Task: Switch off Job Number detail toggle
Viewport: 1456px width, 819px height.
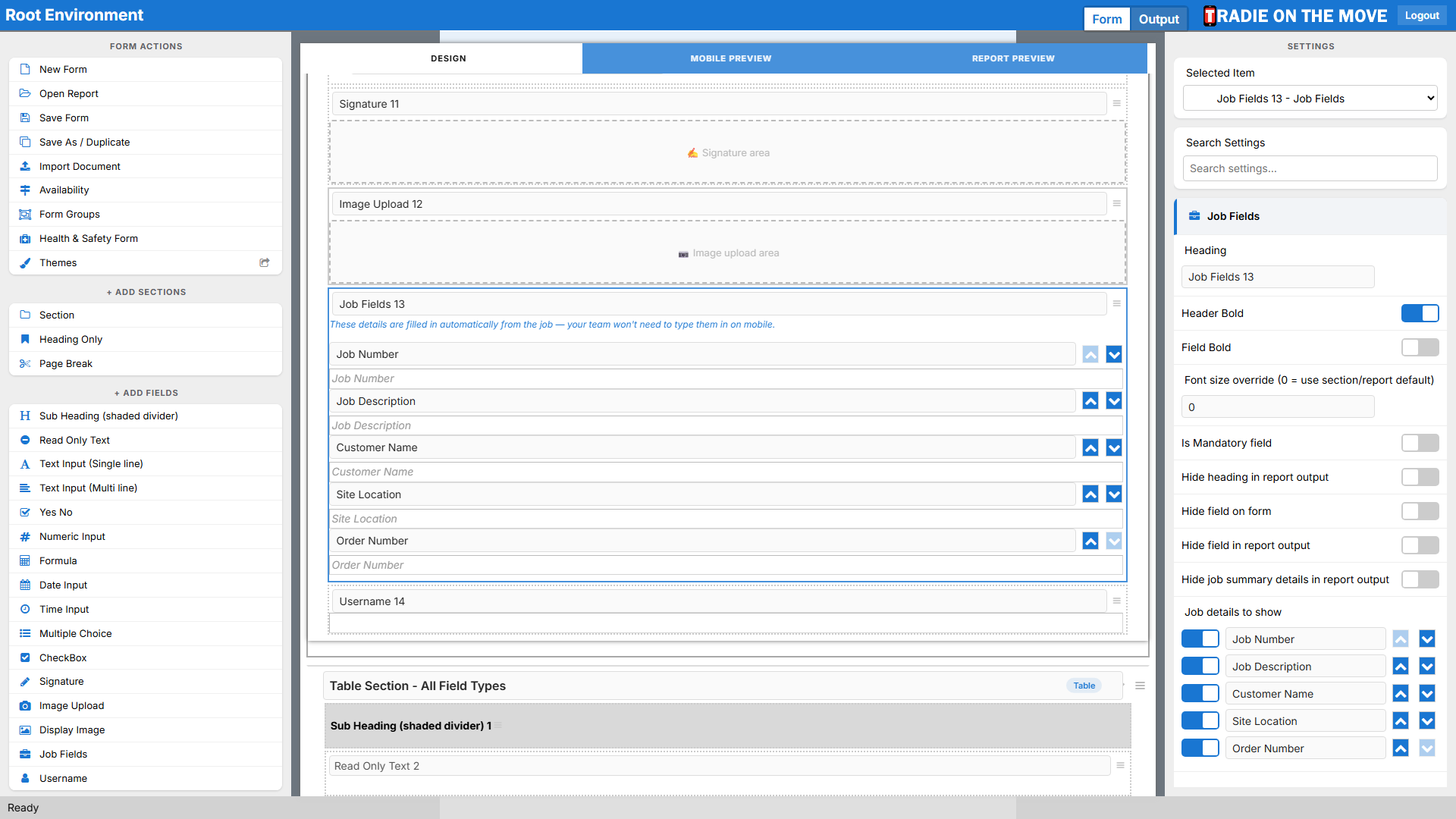Action: [x=1200, y=639]
